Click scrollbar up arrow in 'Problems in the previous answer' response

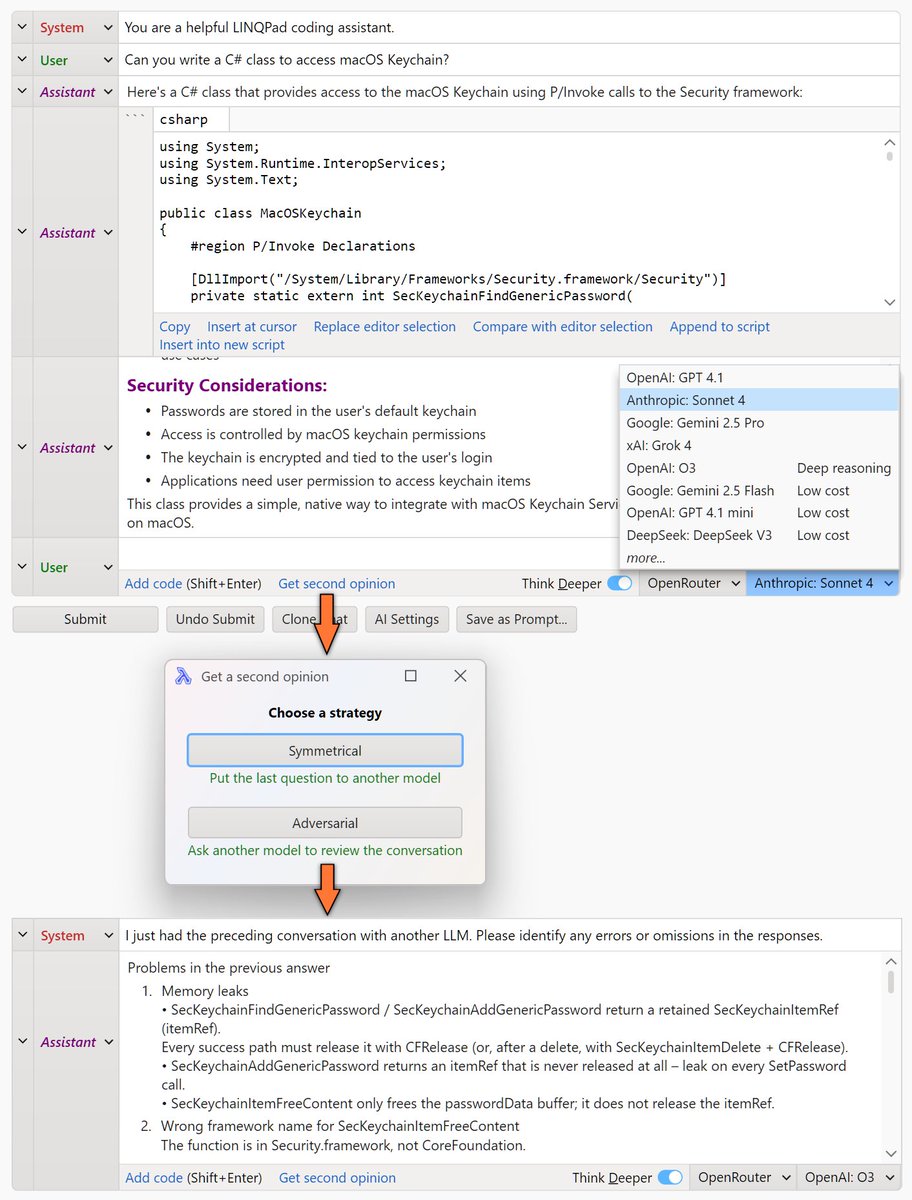891,961
